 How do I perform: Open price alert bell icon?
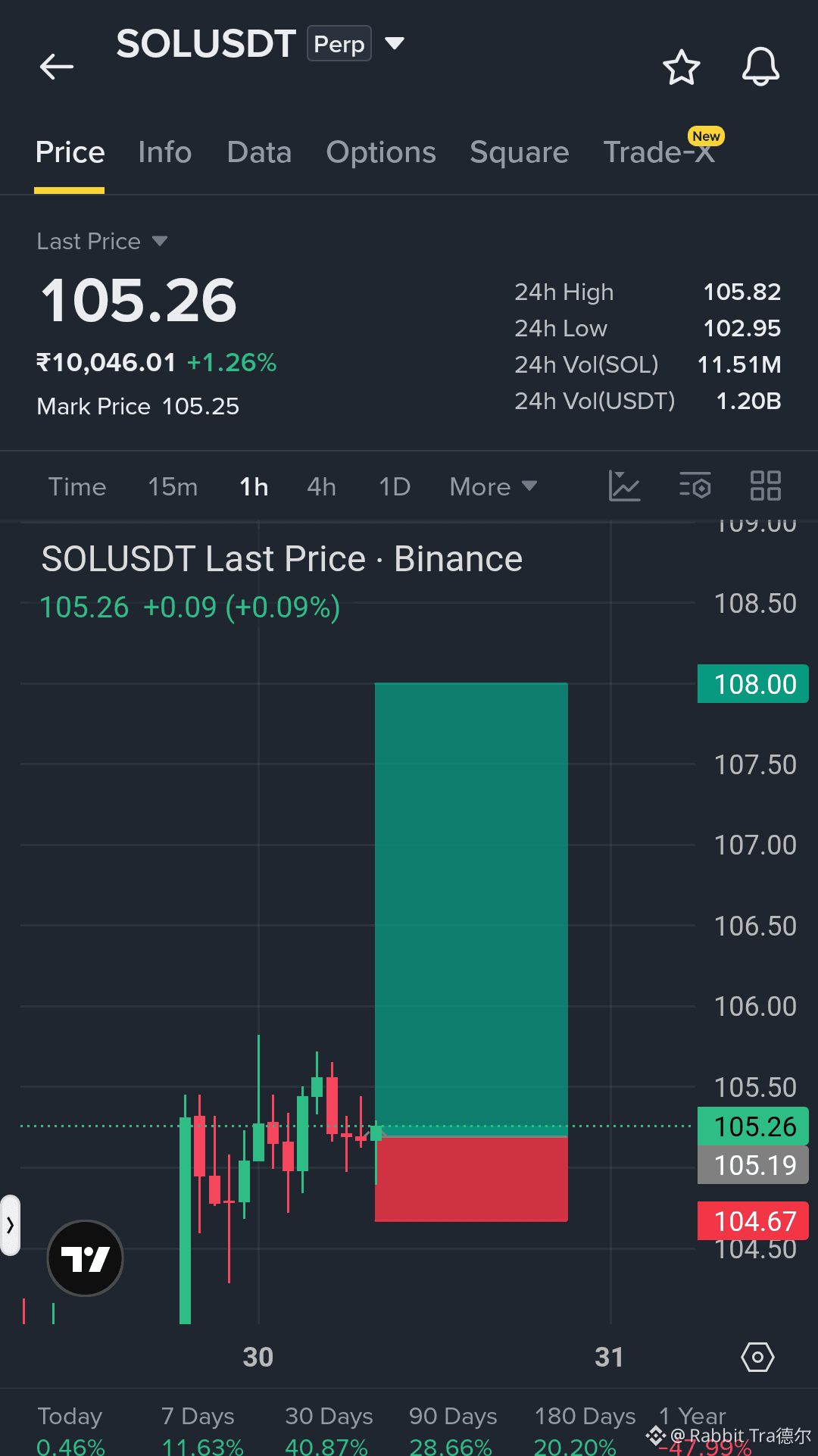[x=760, y=67]
